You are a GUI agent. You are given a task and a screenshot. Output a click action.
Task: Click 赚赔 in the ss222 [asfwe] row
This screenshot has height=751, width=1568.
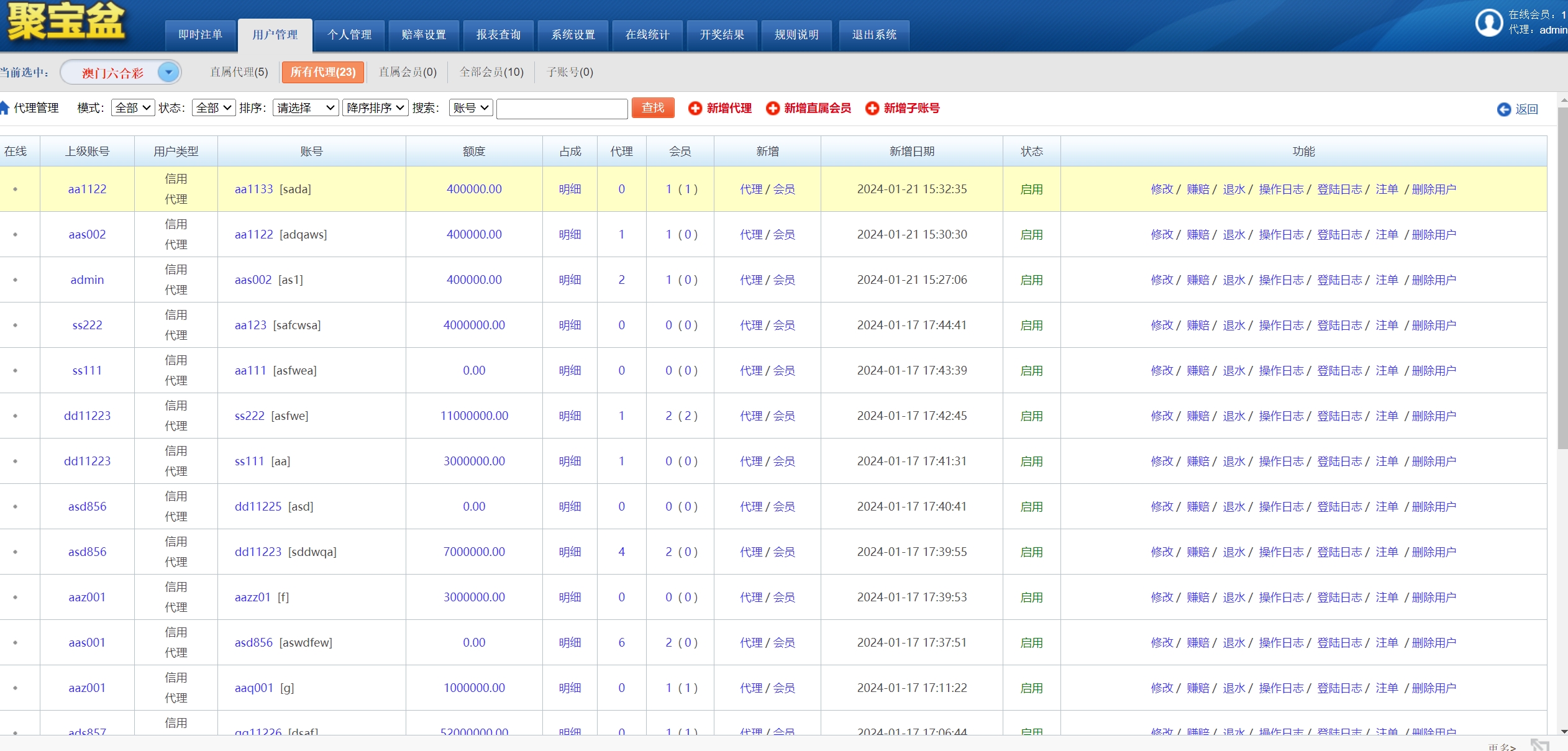click(x=1198, y=416)
